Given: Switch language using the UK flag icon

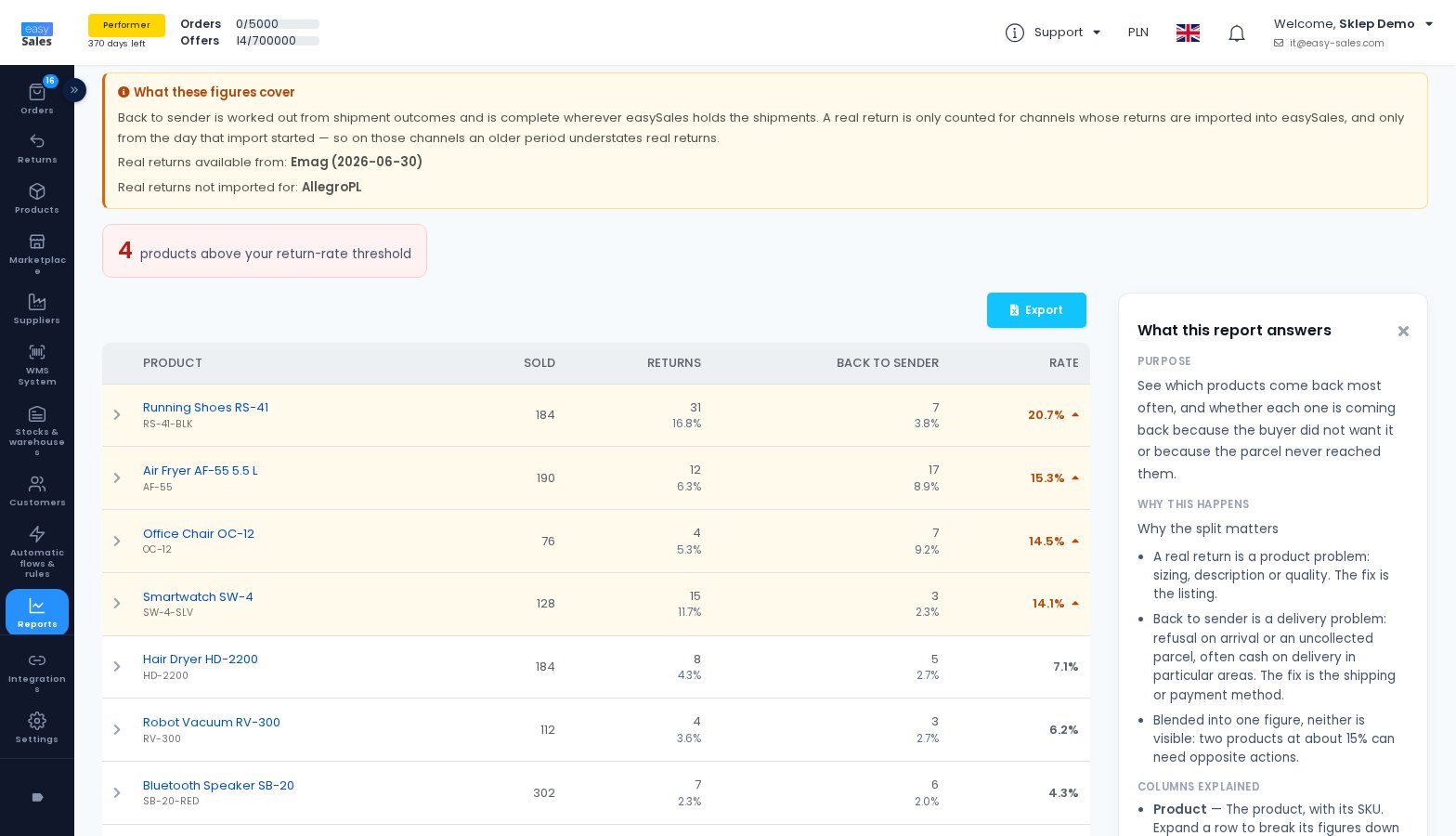Looking at the screenshot, I should pos(1188,33).
